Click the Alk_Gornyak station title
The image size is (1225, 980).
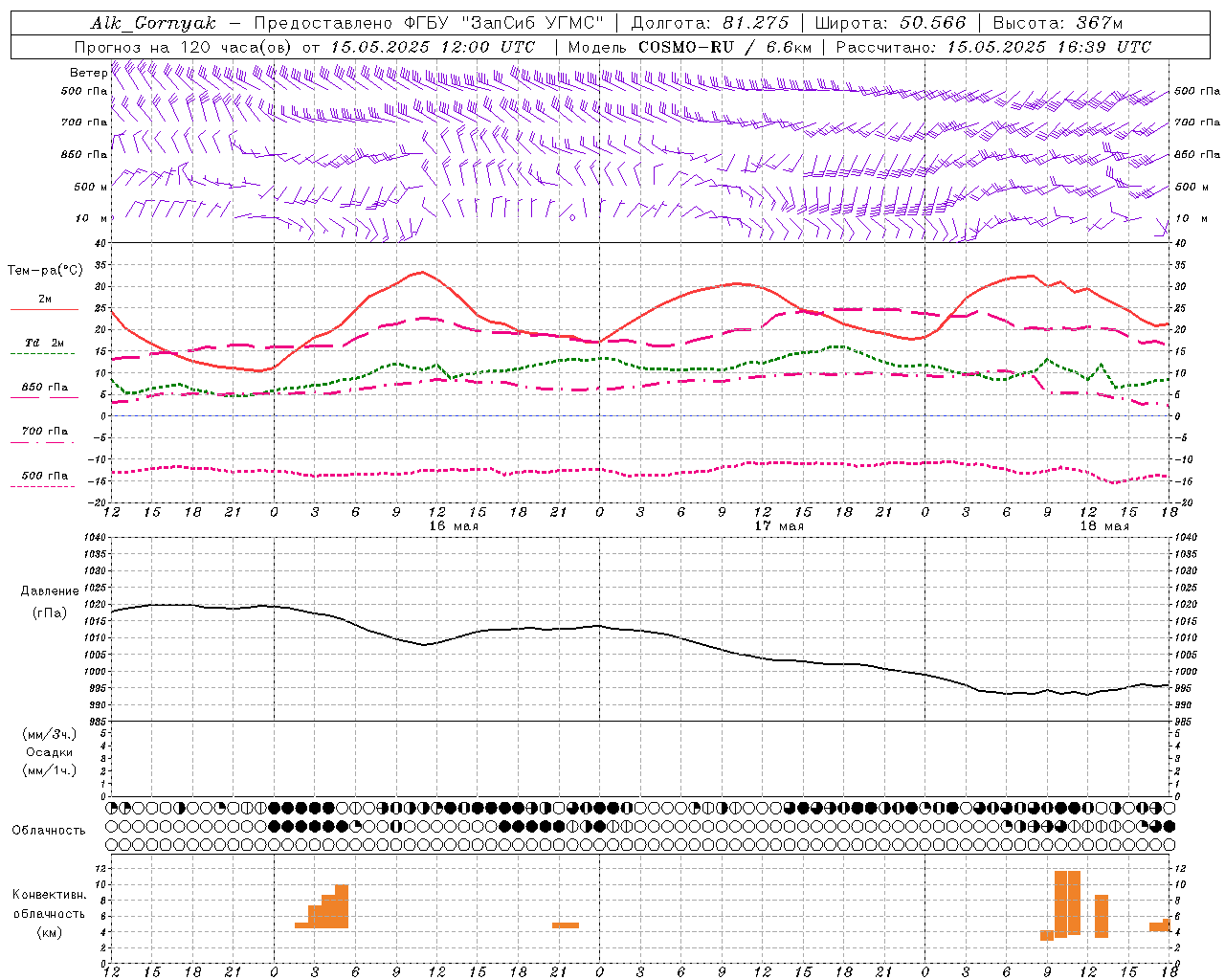tap(153, 23)
